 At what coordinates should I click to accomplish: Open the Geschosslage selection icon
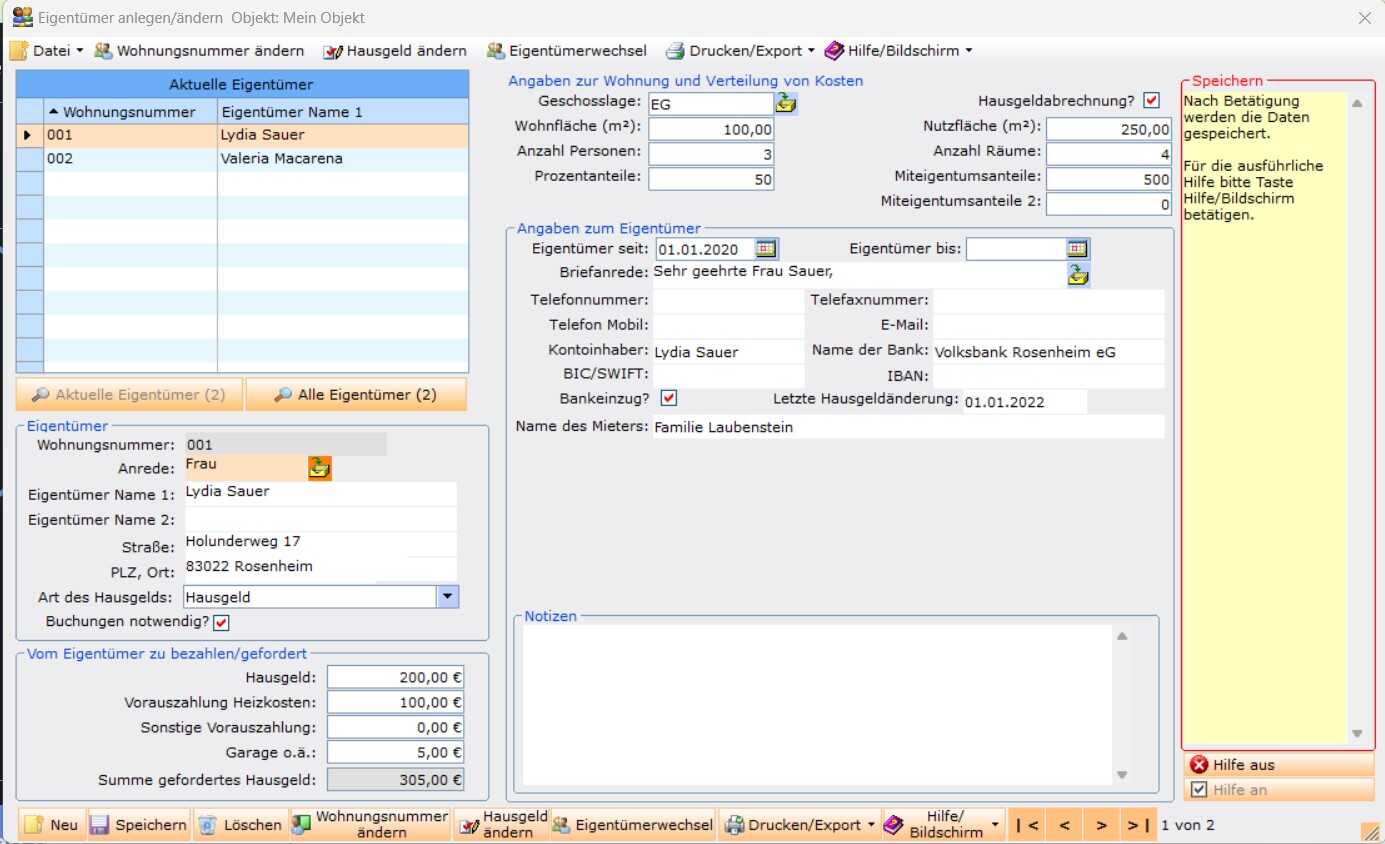[786, 102]
